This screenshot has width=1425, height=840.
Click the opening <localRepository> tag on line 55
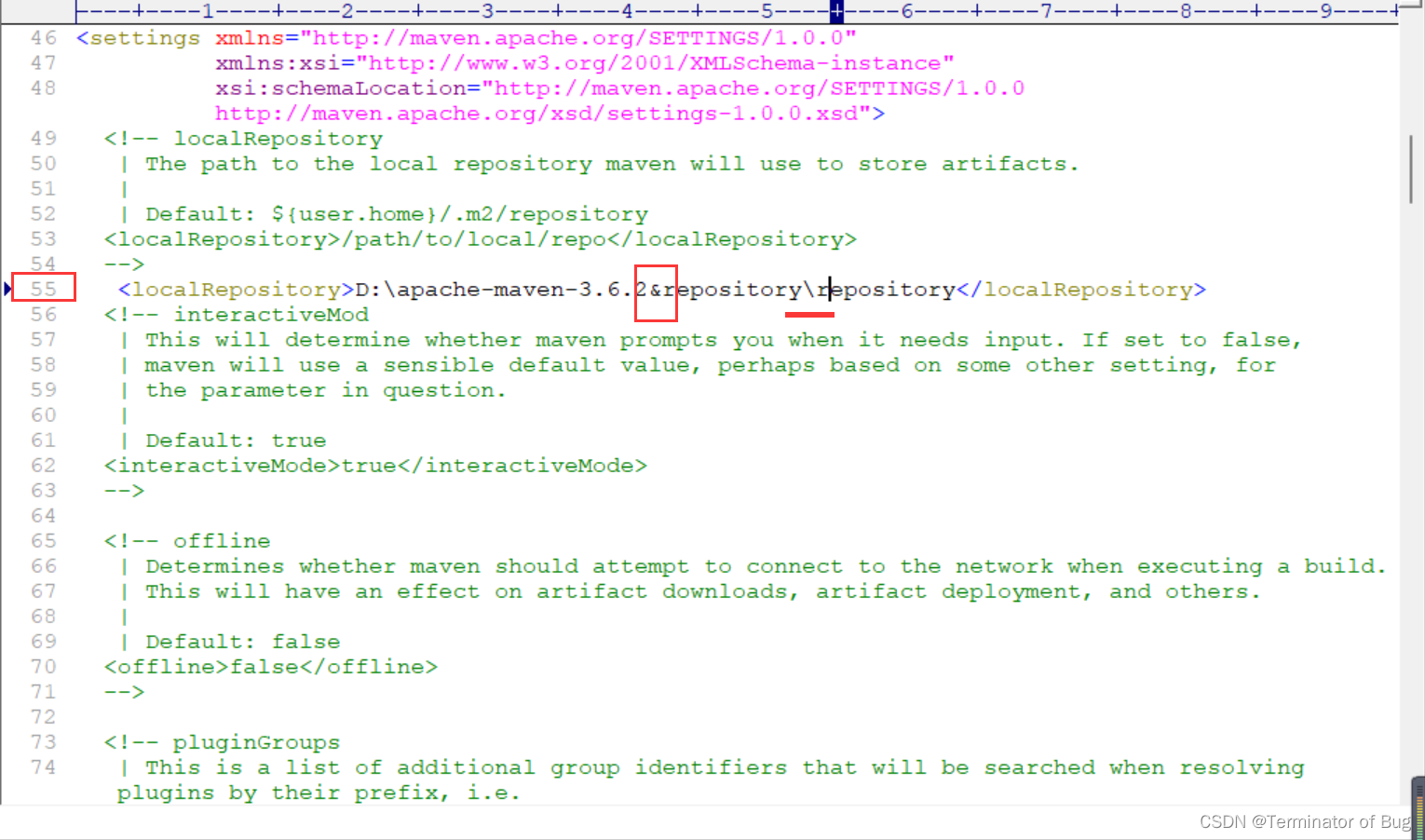pos(237,290)
